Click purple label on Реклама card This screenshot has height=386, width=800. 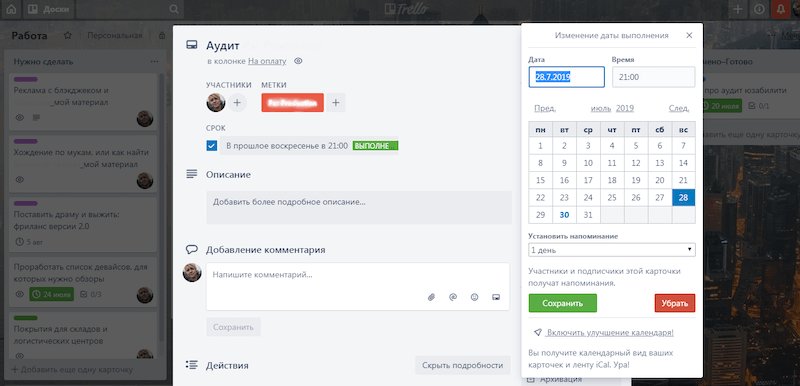pyautogui.click(x=26, y=79)
